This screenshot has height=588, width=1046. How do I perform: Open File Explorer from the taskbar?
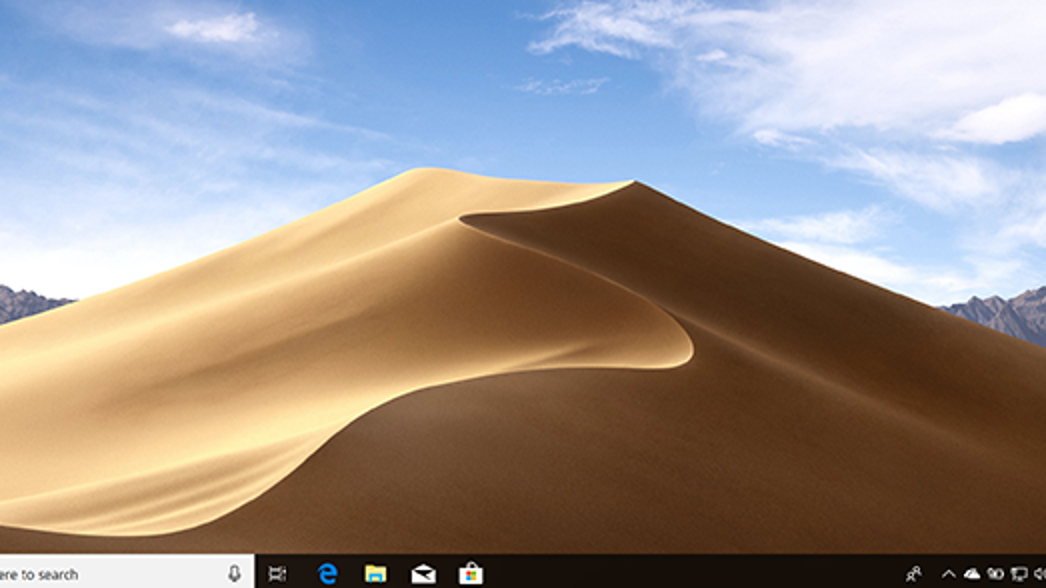coord(376,573)
